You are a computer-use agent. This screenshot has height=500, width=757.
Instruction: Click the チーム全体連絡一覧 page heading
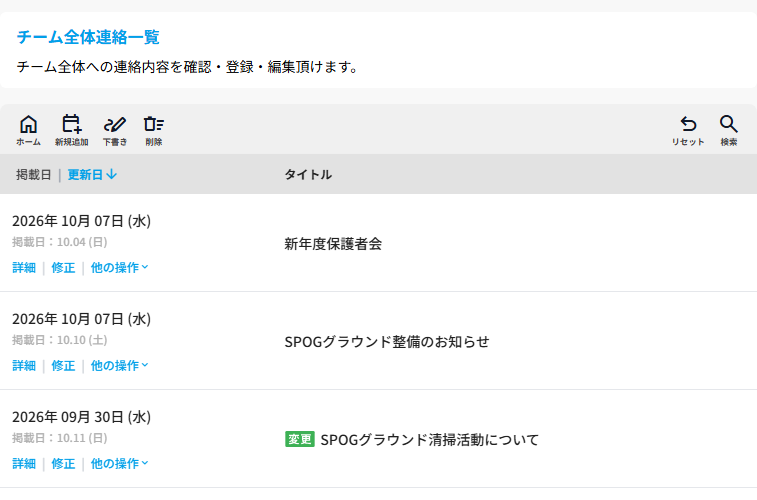[88, 37]
